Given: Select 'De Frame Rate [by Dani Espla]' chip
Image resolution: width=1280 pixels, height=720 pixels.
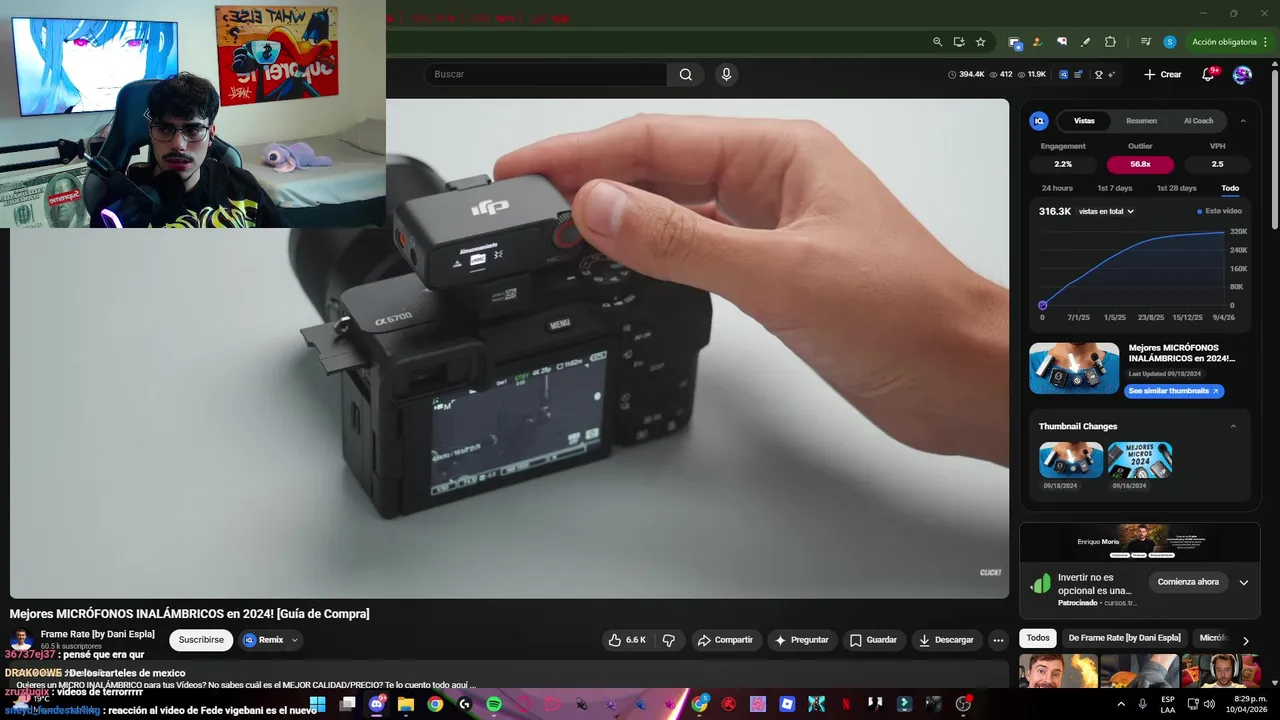Looking at the screenshot, I should click(x=1124, y=638).
